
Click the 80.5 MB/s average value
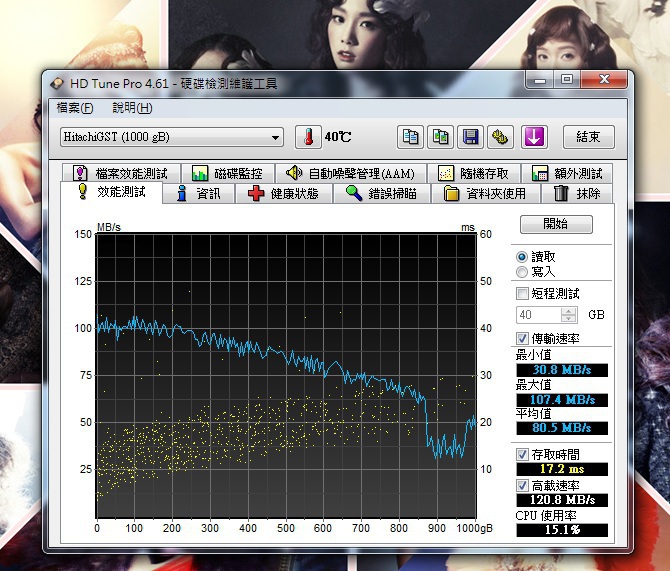coord(562,428)
